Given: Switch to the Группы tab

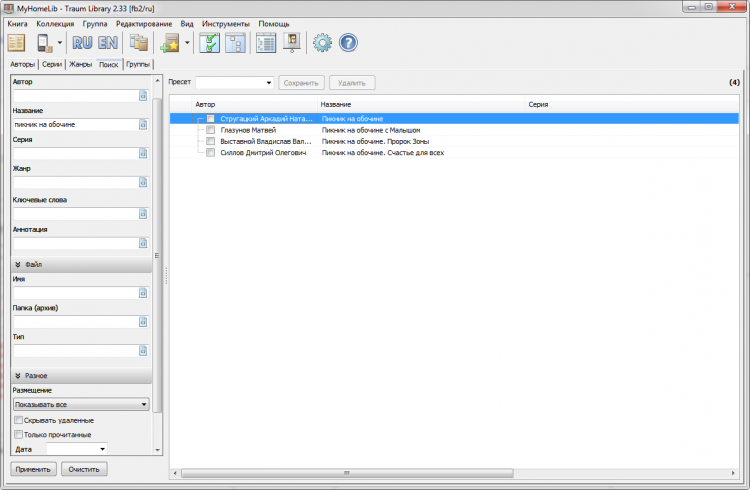Looking at the screenshot, I should click(138, 64).
